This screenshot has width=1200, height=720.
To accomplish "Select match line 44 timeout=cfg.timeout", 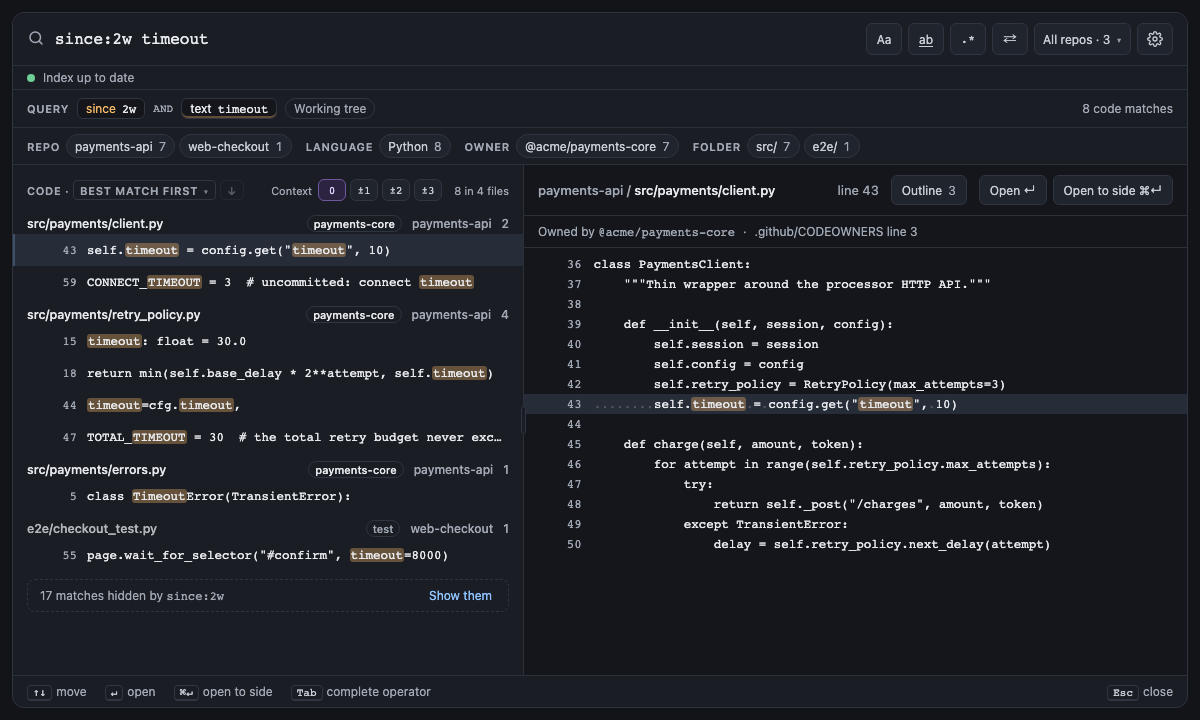I will click(x=268, y=406).
